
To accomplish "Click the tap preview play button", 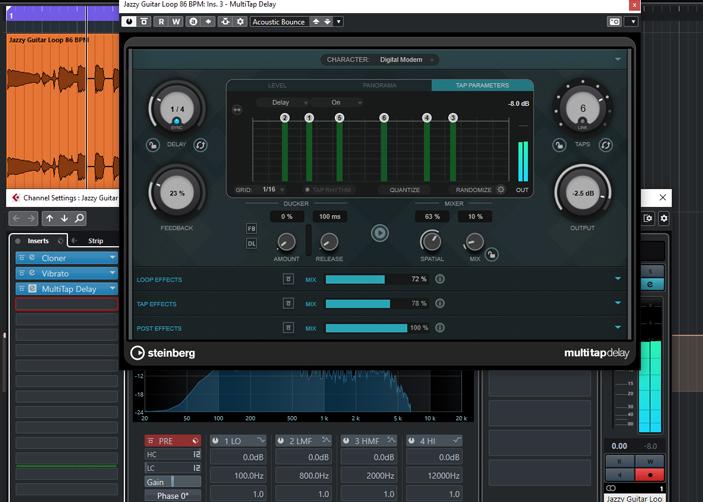I will coord(380,233).
